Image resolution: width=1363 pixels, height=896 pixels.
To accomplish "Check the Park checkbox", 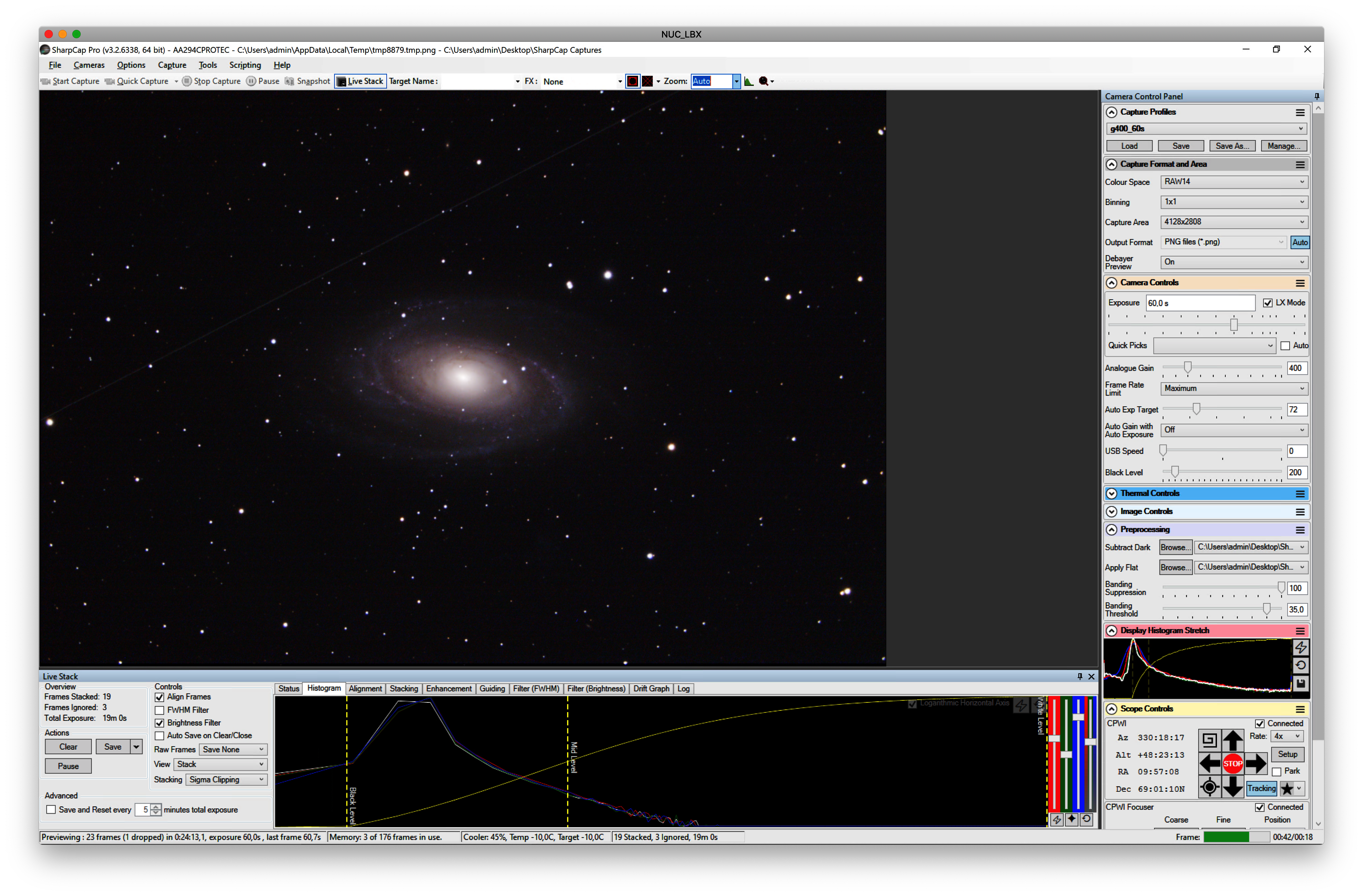I will (1276, 772).
